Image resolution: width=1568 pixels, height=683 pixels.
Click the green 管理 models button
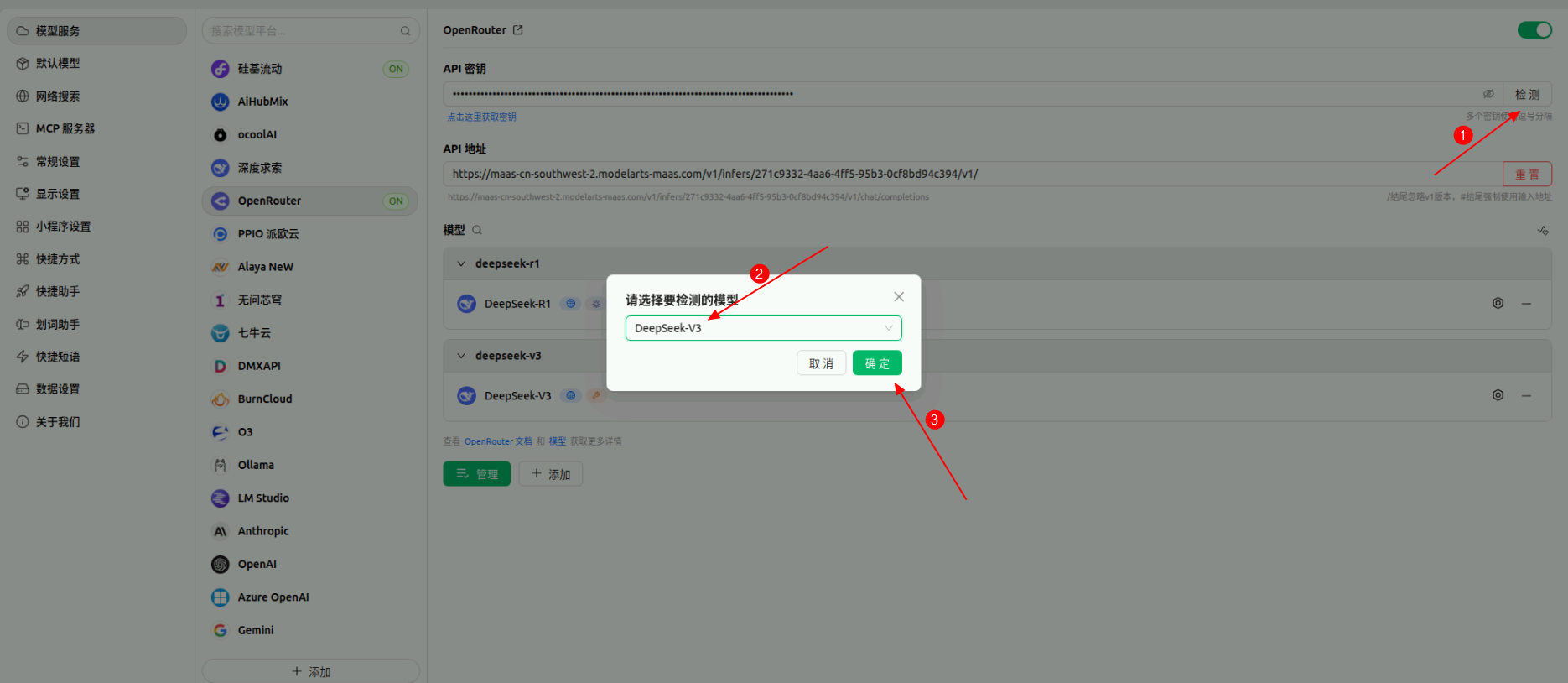coord(476,474)
